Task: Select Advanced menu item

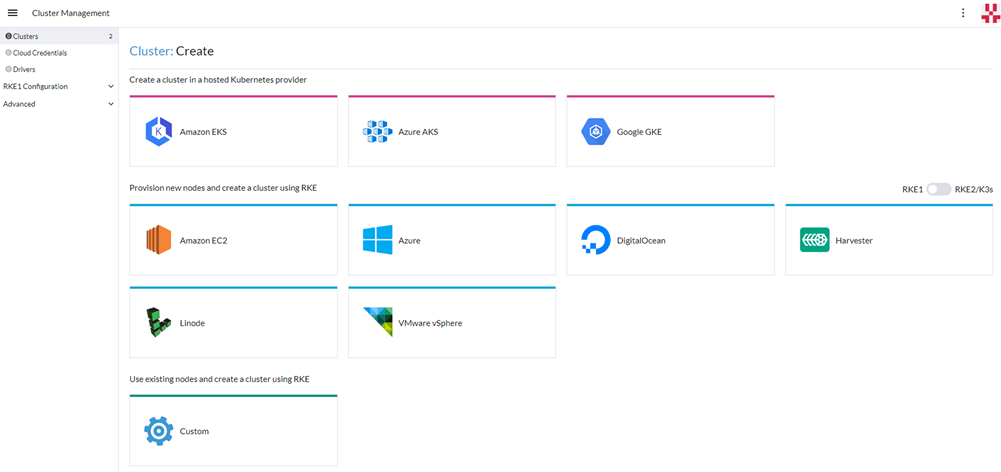Action: 19,104
